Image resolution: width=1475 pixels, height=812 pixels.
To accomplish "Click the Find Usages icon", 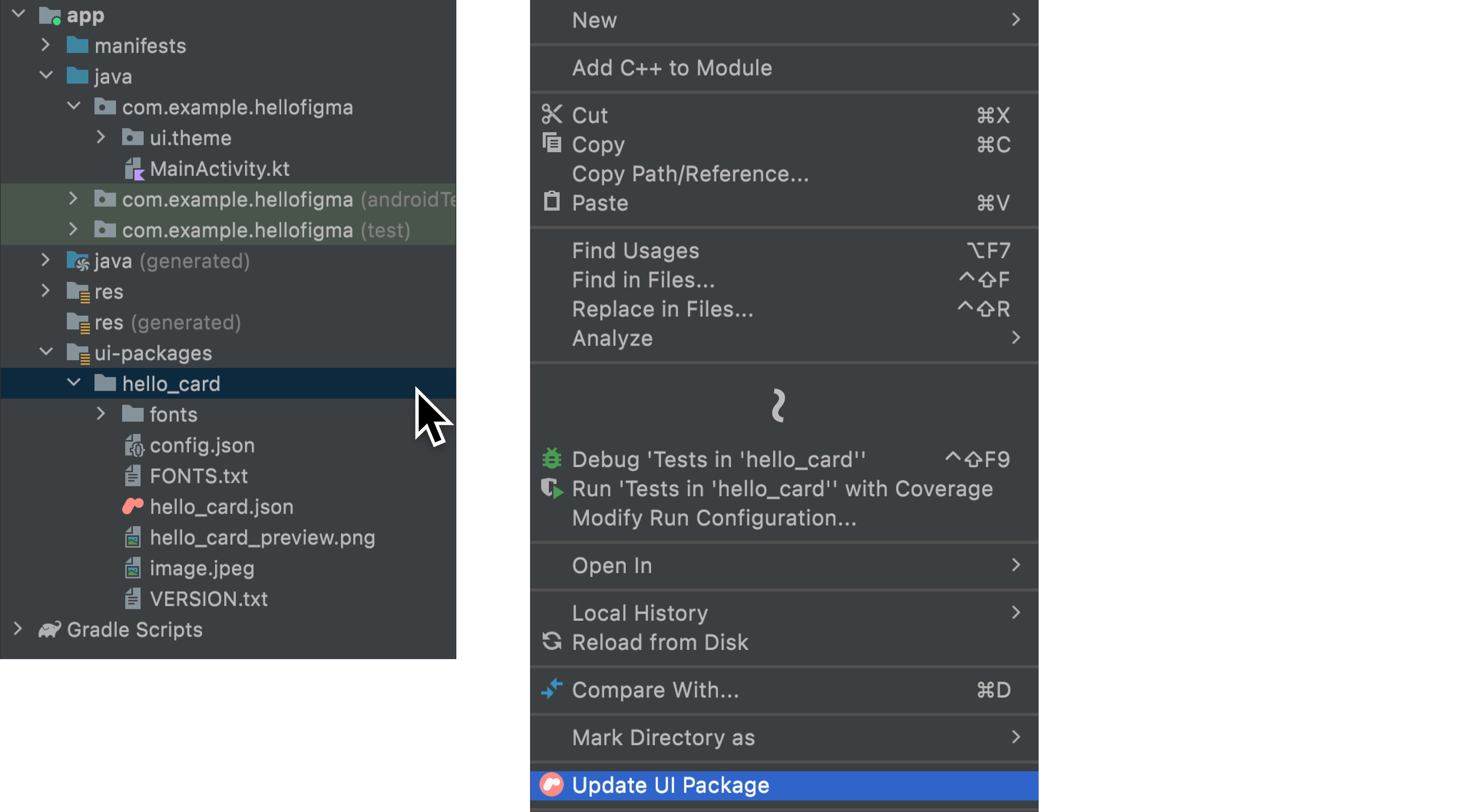I will click(x=636, y=250).
